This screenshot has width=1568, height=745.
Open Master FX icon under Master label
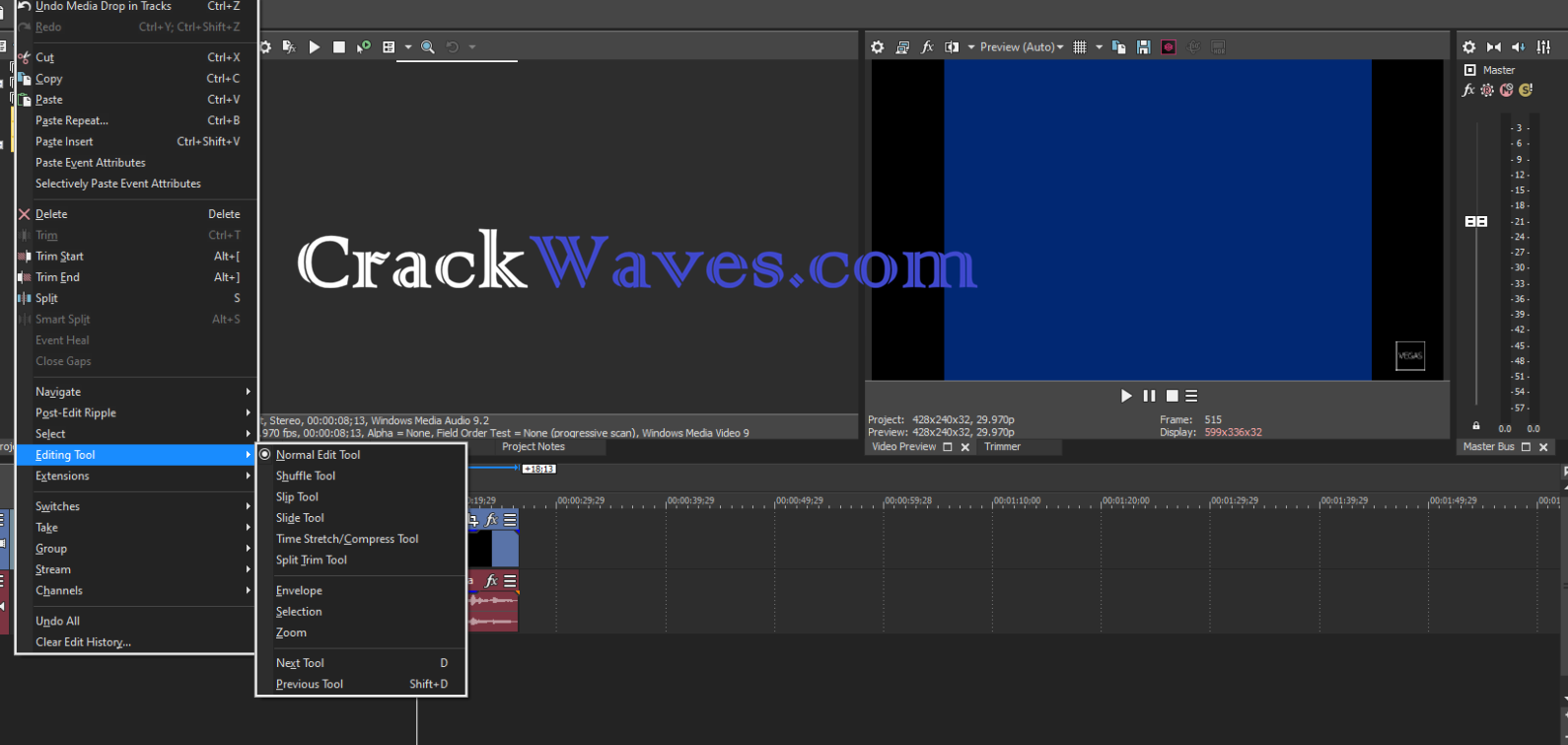tap(1468, 90)
